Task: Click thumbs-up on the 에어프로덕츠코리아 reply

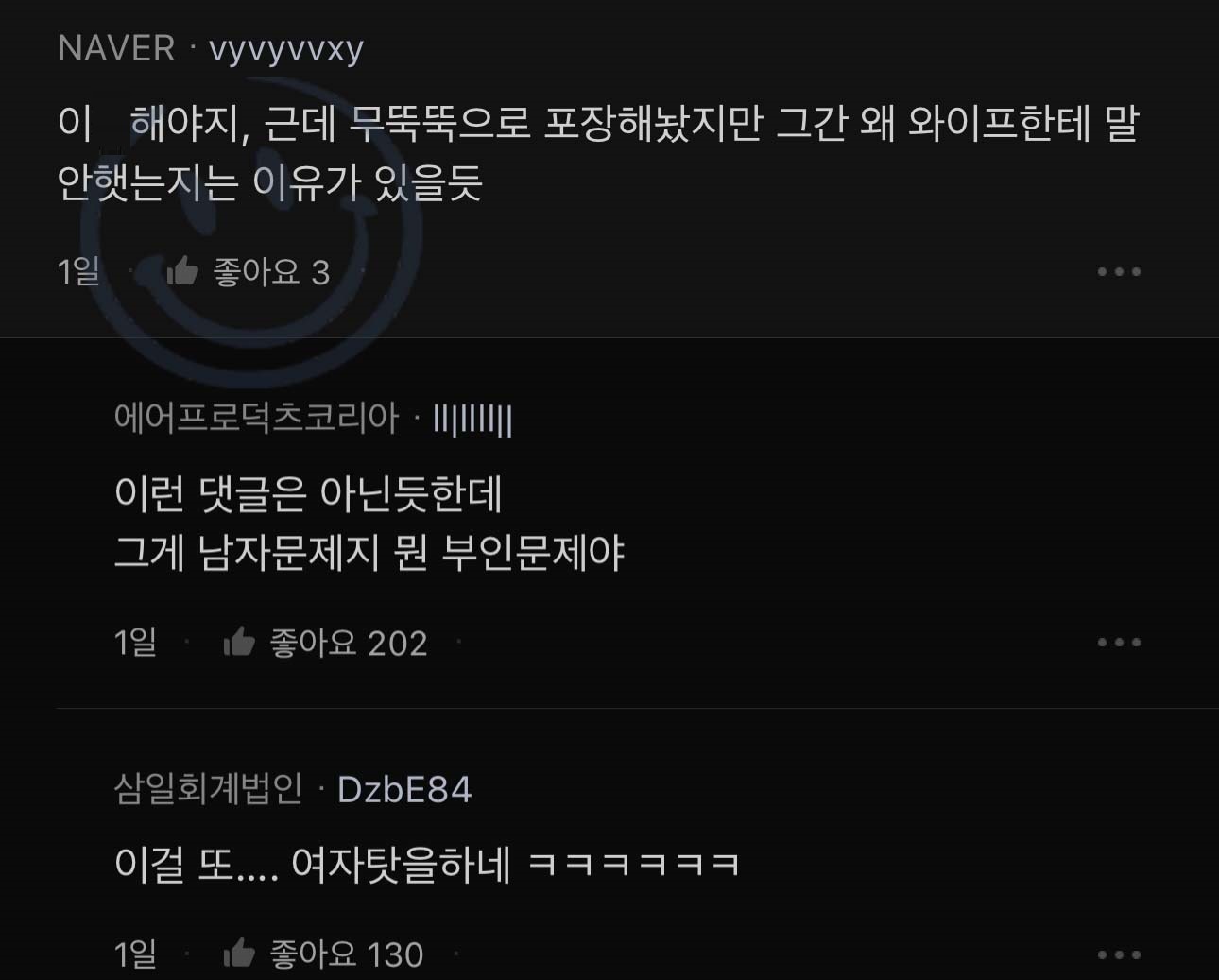Action: coord(239,643)
